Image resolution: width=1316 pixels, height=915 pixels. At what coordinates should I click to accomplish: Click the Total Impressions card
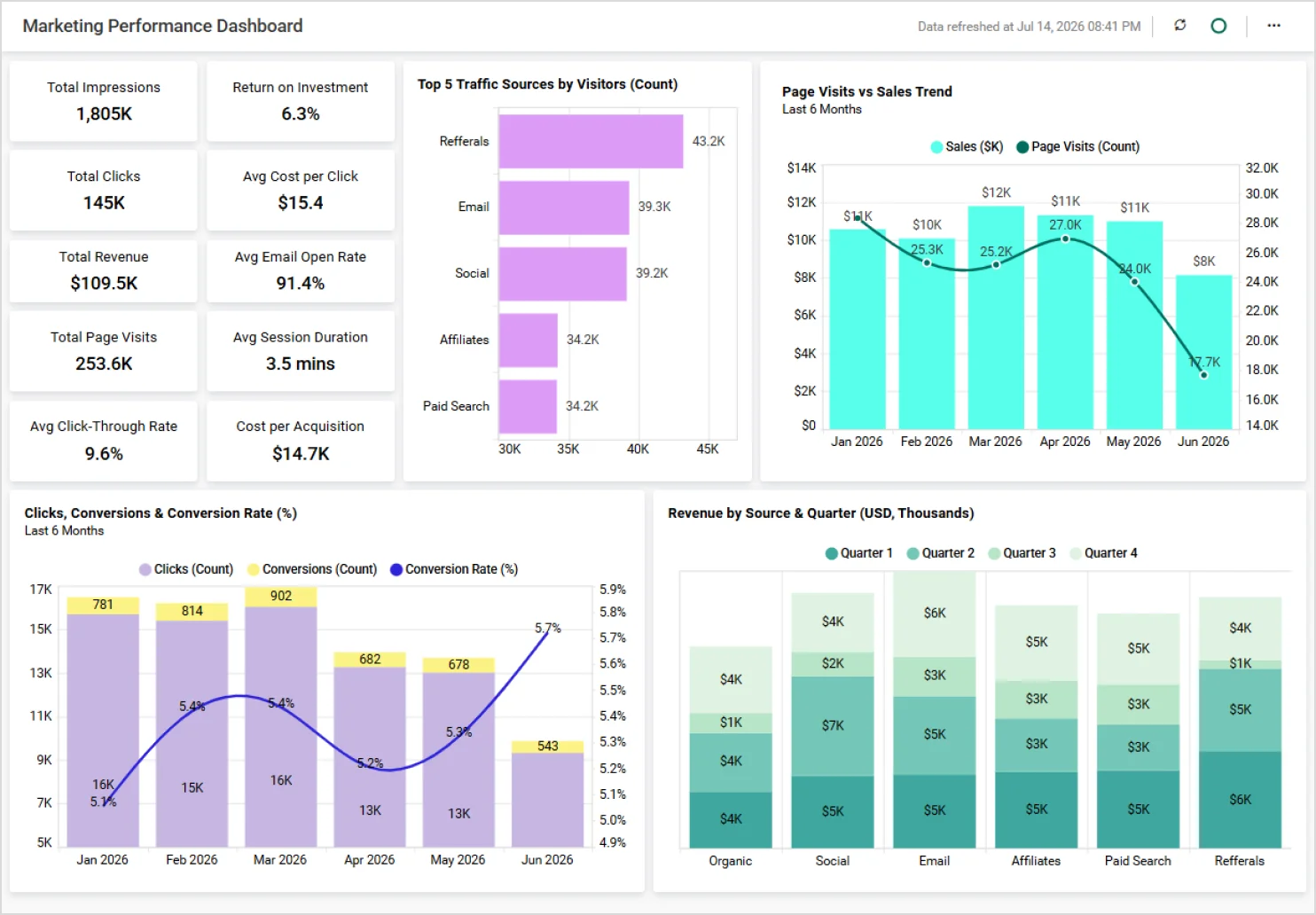(x=104, y=101)
